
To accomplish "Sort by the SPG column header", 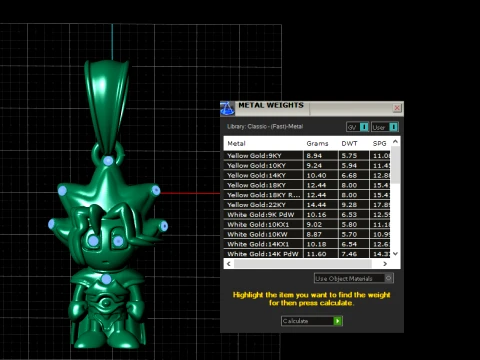I will (x=379, y=144).
